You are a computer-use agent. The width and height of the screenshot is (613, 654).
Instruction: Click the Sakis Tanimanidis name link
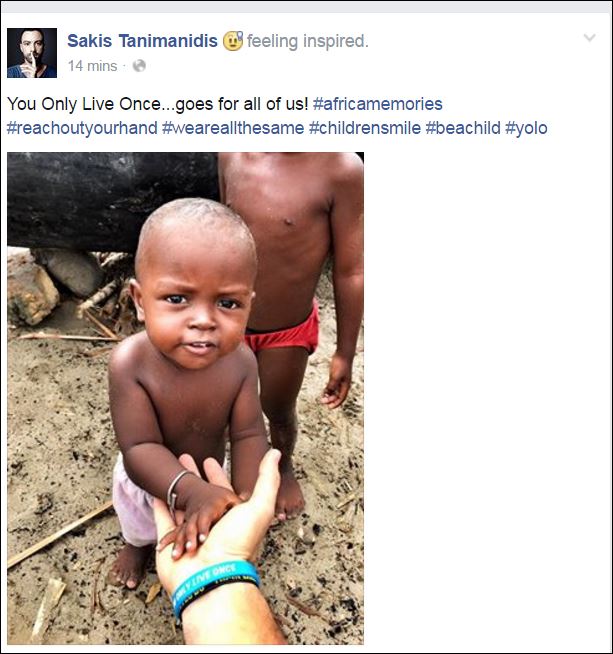pyautogui.click(x=142, y=41)
